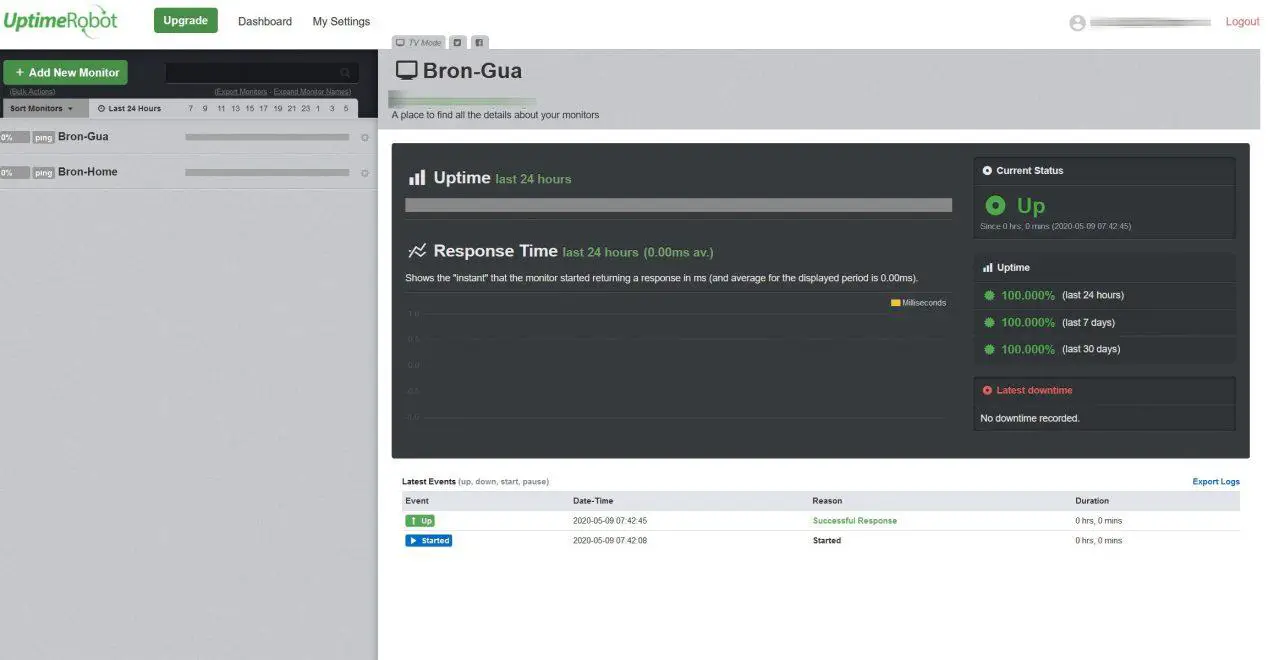Click the Add New Monitor button
Screen dimensions: 1268x660
pos(66,72)
